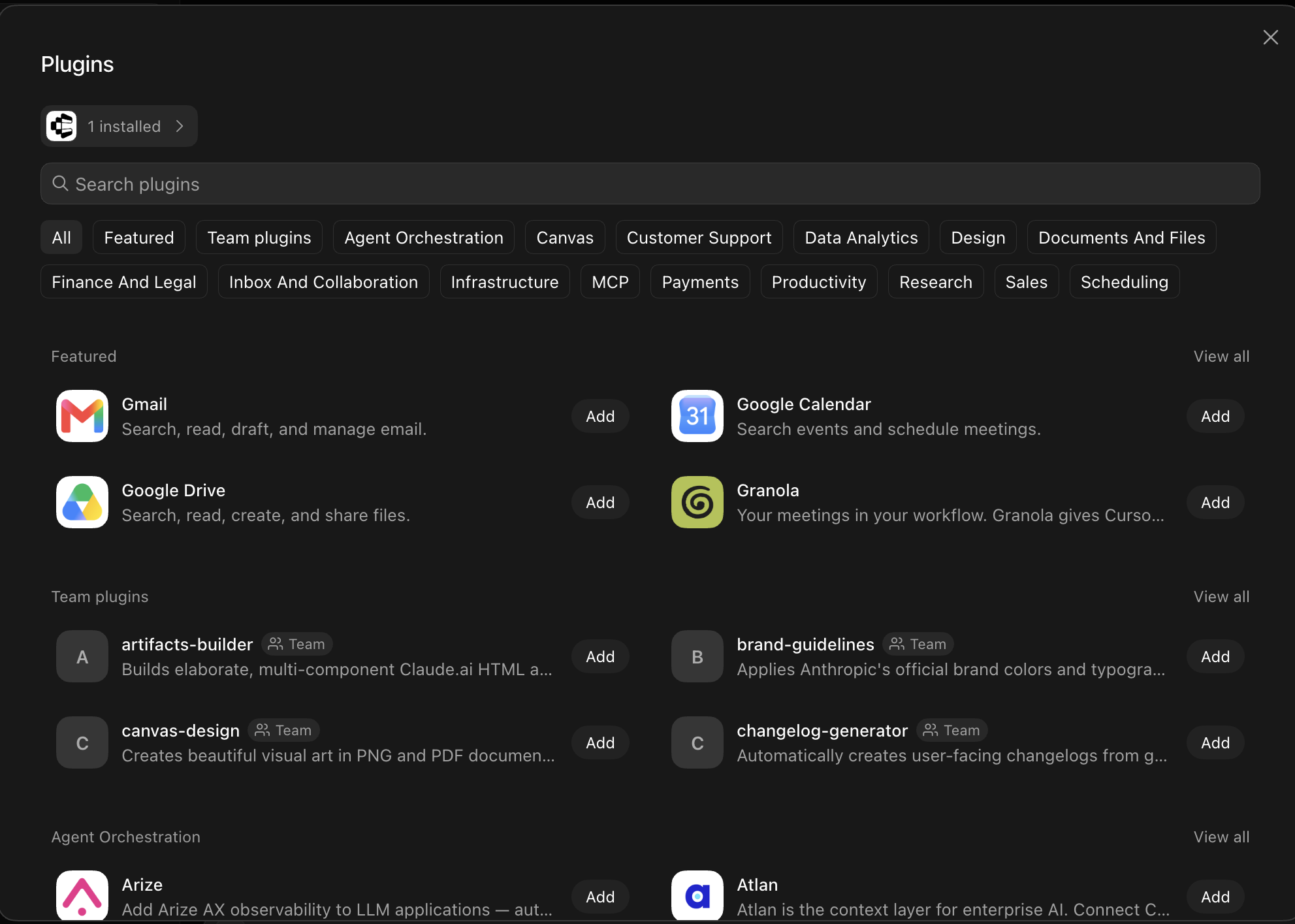The height and width of the screenshot is (924, 1295).
Task: Click the Atlan plugin icon
Action: (697, 896)
